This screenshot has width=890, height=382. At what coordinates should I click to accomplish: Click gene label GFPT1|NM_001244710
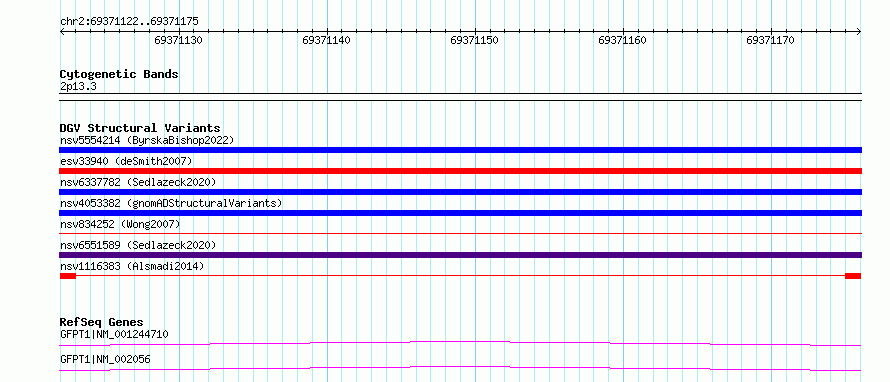click(x=114, y=334)
